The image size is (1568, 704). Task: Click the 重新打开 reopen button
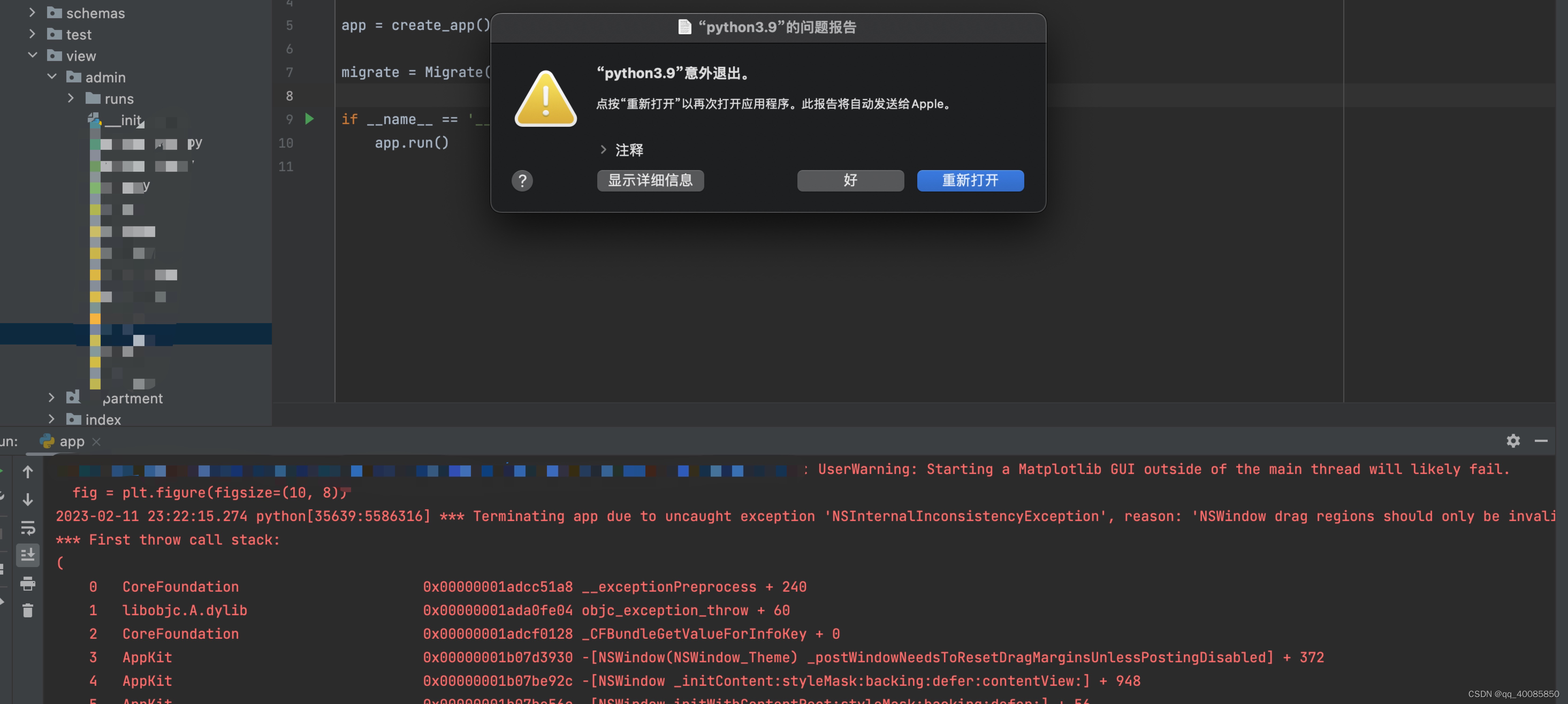point(970,181)
